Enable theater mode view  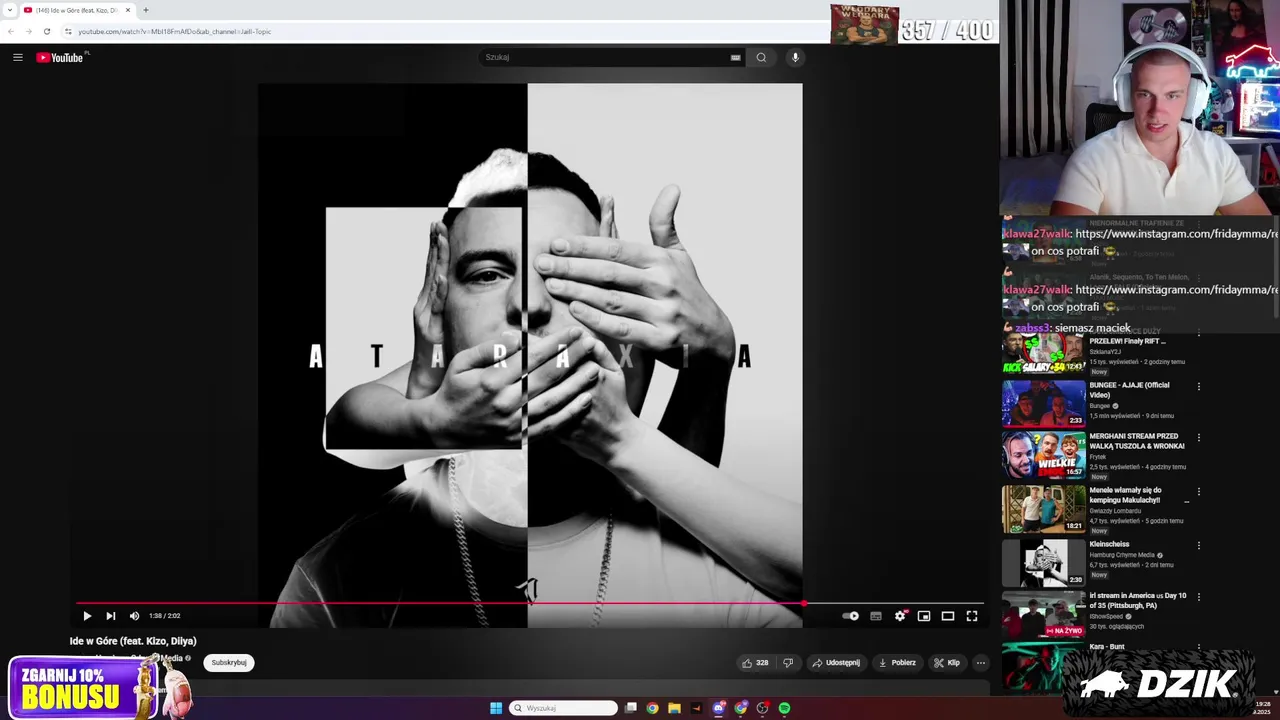[x=948, y=616]
